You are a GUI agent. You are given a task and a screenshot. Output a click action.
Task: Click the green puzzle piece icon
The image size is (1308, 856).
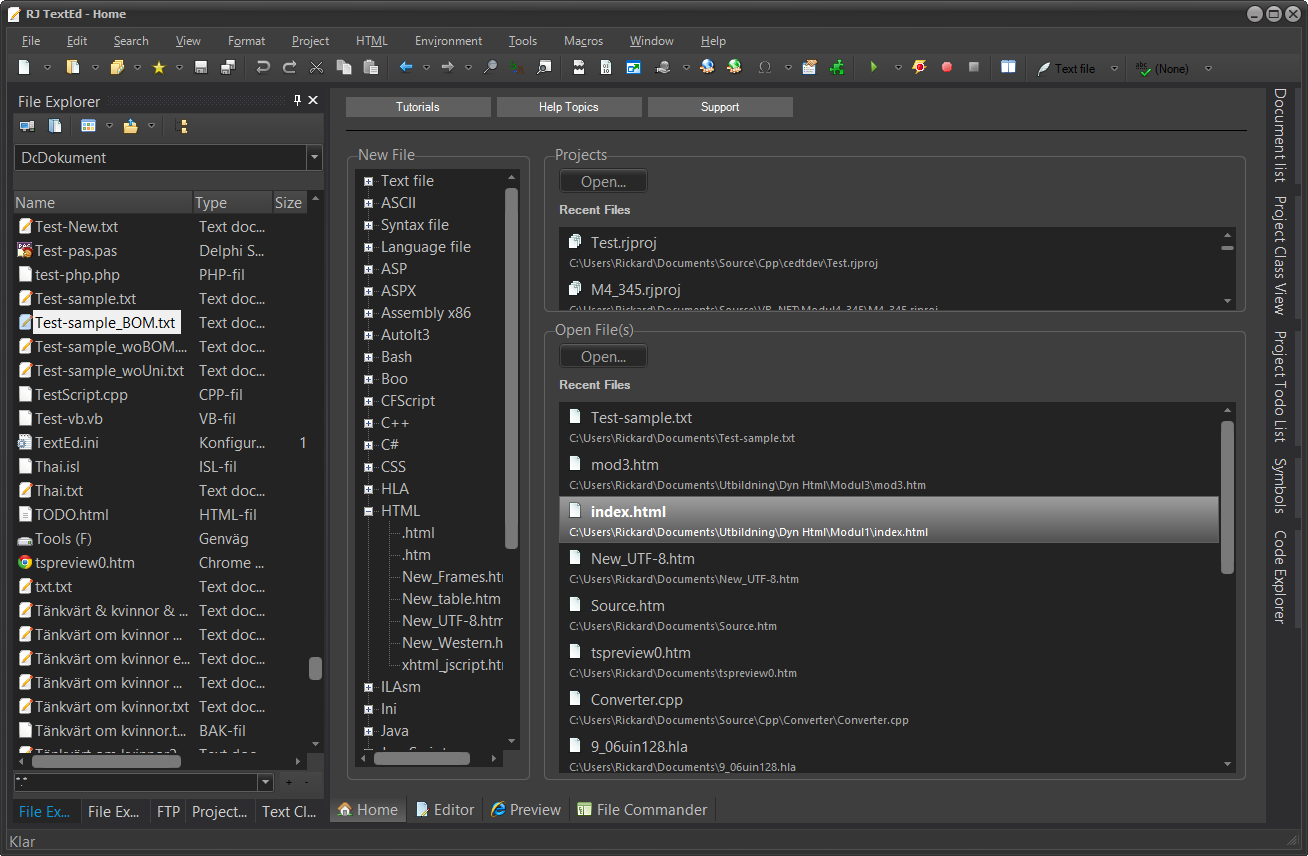pos(836,68)
